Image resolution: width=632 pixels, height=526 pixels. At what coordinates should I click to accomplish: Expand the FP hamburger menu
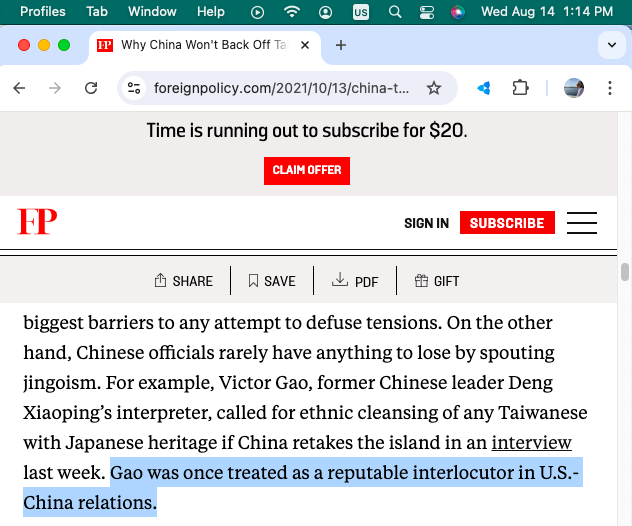coord(581,223)
